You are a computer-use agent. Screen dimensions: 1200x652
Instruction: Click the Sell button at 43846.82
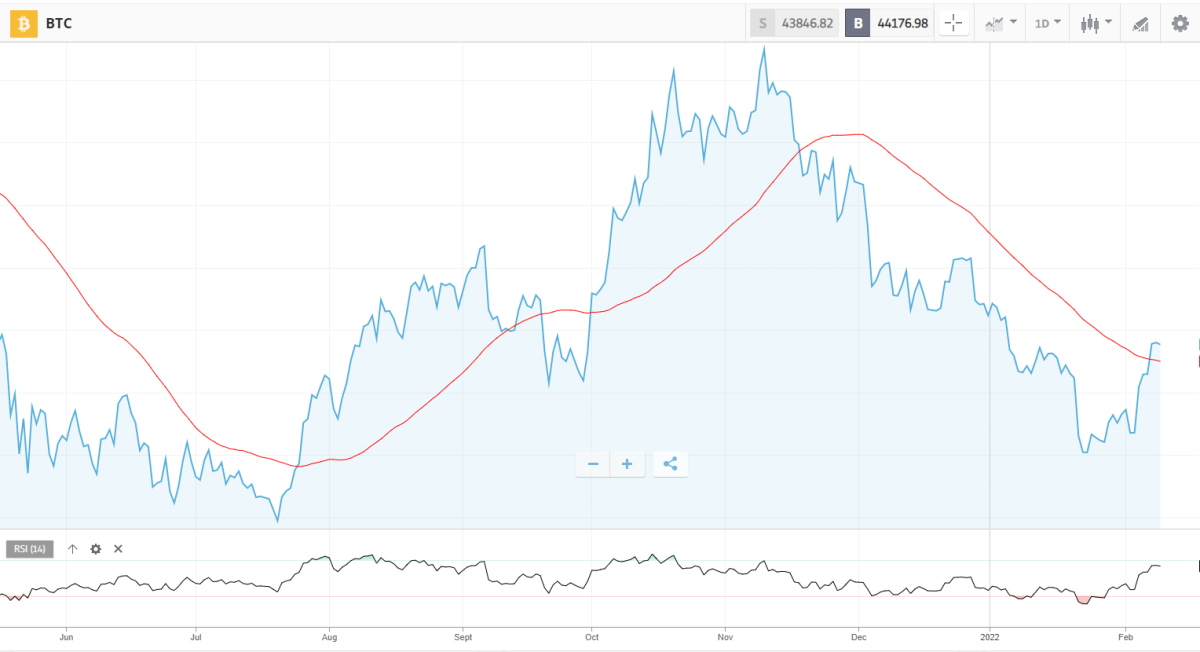[x=794, y=23]
